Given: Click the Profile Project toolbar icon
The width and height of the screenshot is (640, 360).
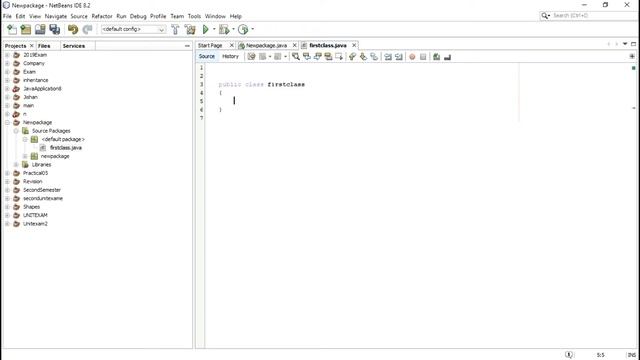Looking at the screenshot, I should coord(243,29).
